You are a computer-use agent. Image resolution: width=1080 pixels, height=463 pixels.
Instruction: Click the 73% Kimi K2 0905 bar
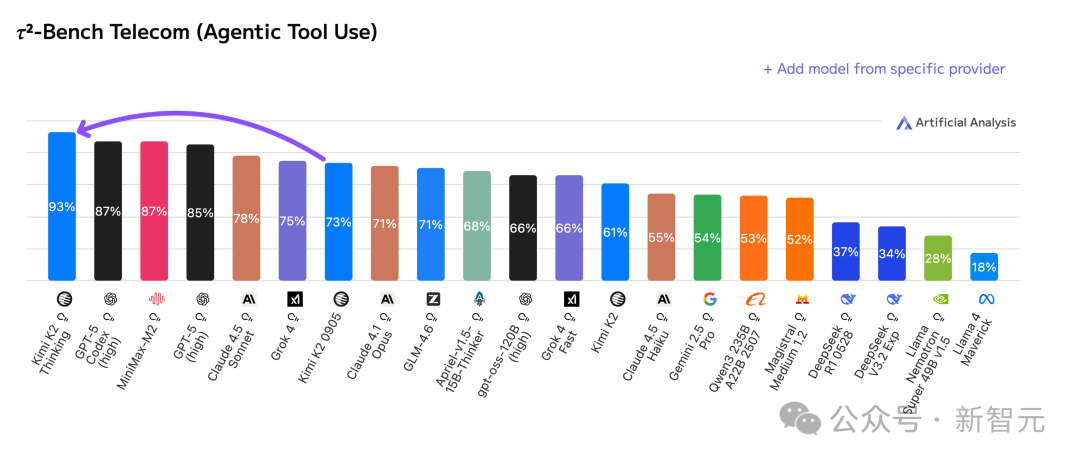[339, 222]
